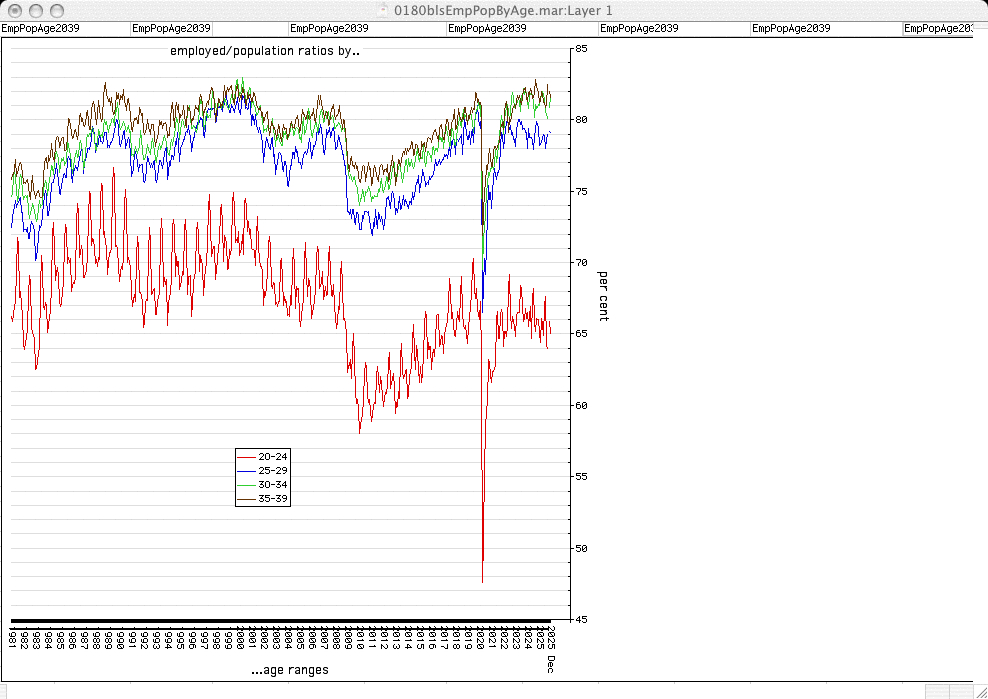Image resolution: width=988 pixels, height=699 pixels.
Task: Click the 'per cent' y-axis label
Action: [x=603, y=296]
